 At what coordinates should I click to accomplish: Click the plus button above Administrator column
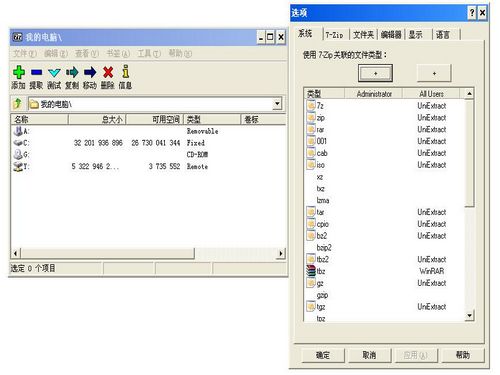pyautogui.click(x=375, y=73)
